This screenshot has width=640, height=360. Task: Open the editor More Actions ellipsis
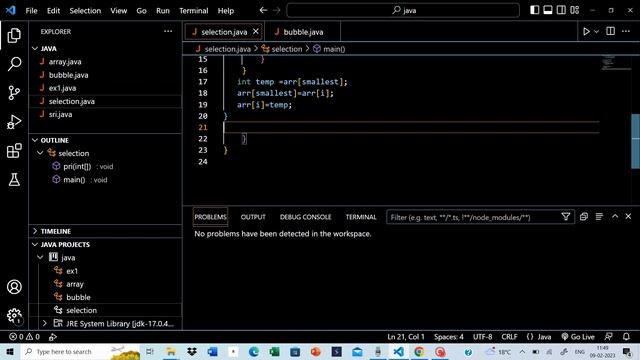tap(626, 31)
